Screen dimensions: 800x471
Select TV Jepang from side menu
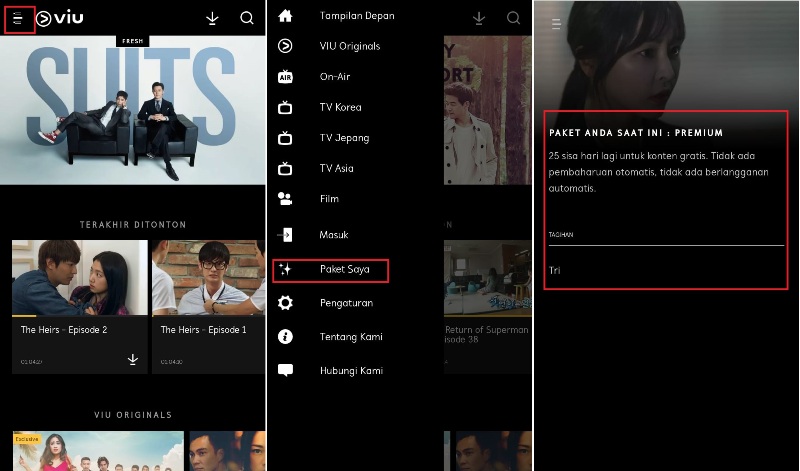point(344,138)
